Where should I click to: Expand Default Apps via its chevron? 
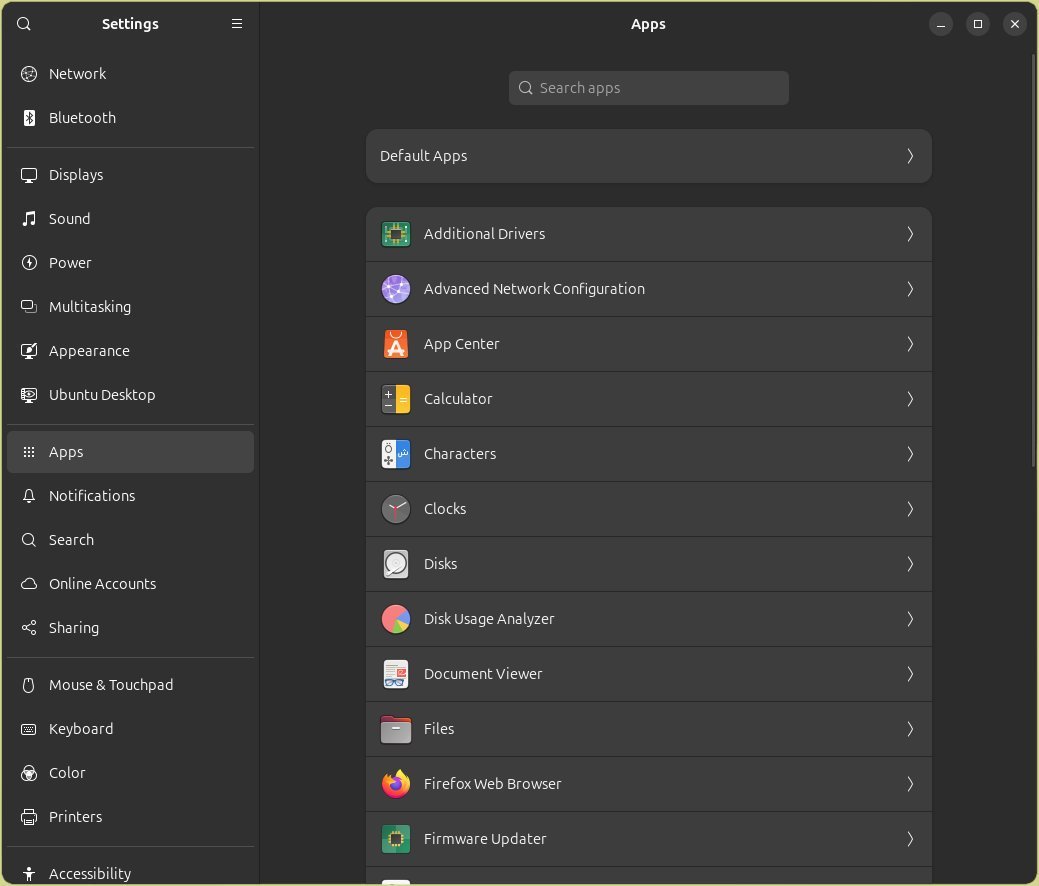pyautogui.click(x=910, y=156)
